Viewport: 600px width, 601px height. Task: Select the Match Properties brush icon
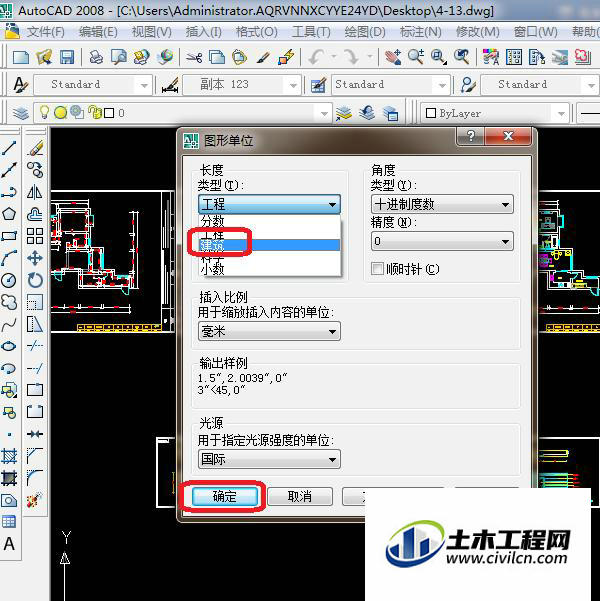[x=263, y=57]
